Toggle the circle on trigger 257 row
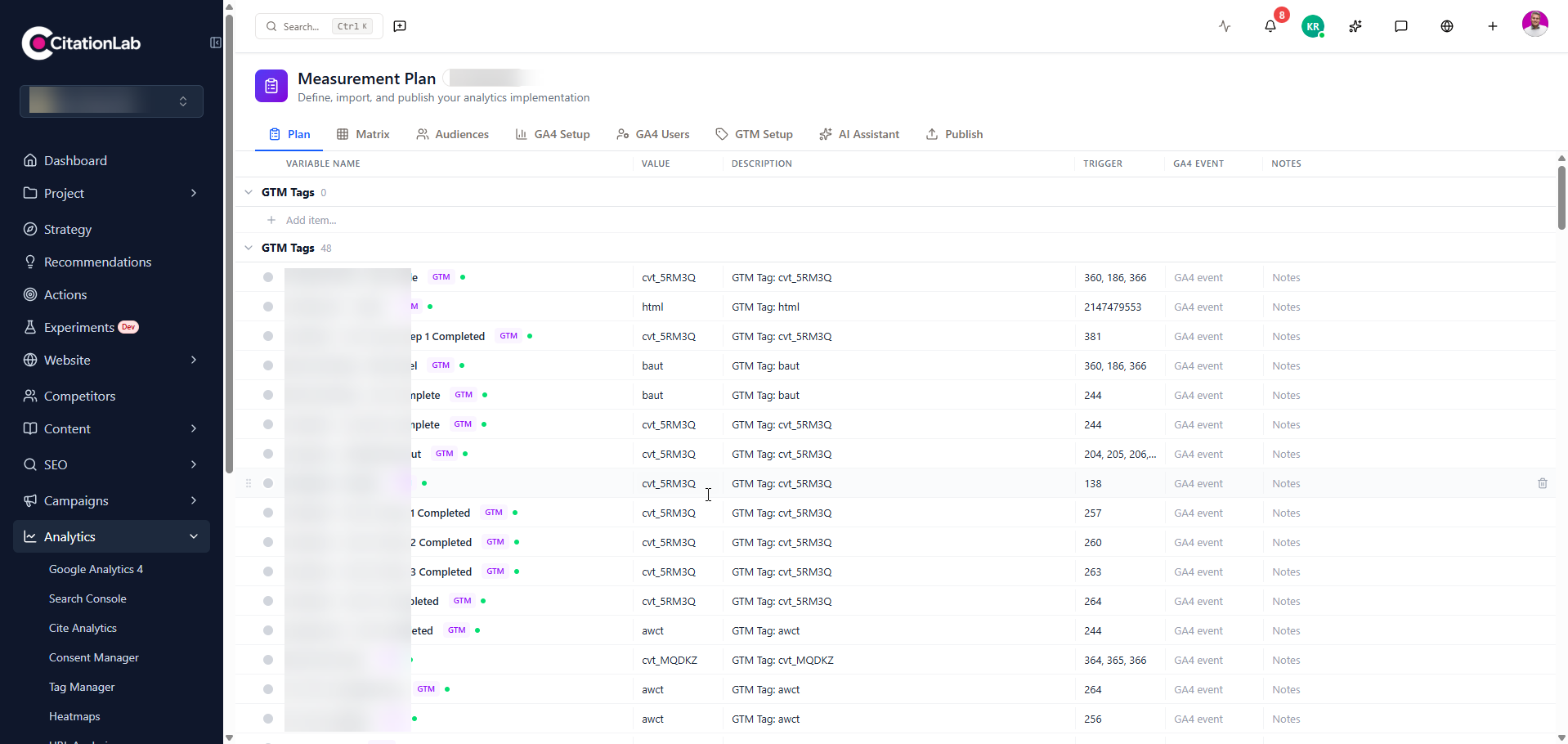1568x744 pixels. [268, 513]
